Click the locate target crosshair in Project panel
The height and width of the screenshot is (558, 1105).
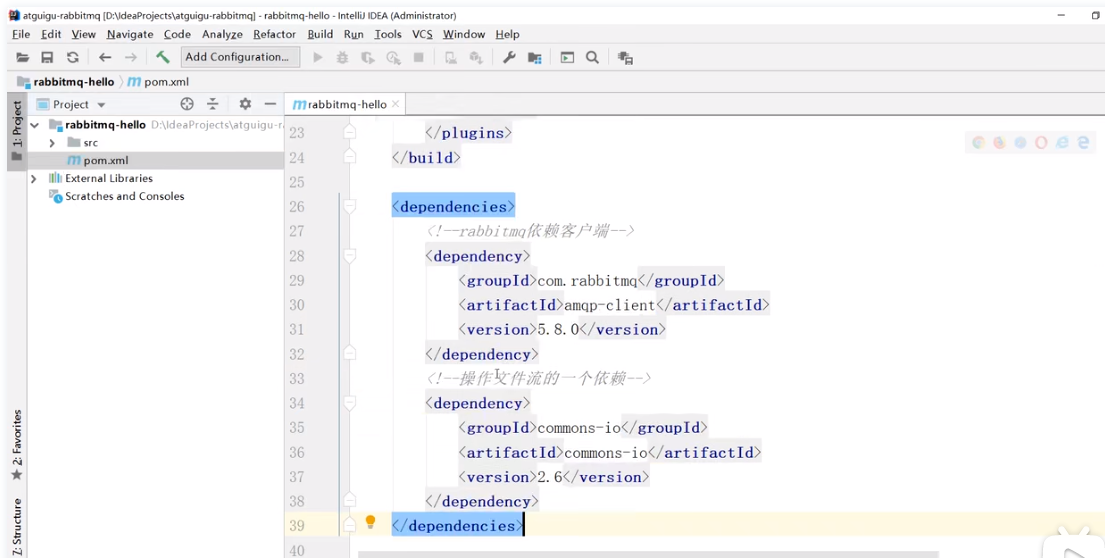point(187,104)
